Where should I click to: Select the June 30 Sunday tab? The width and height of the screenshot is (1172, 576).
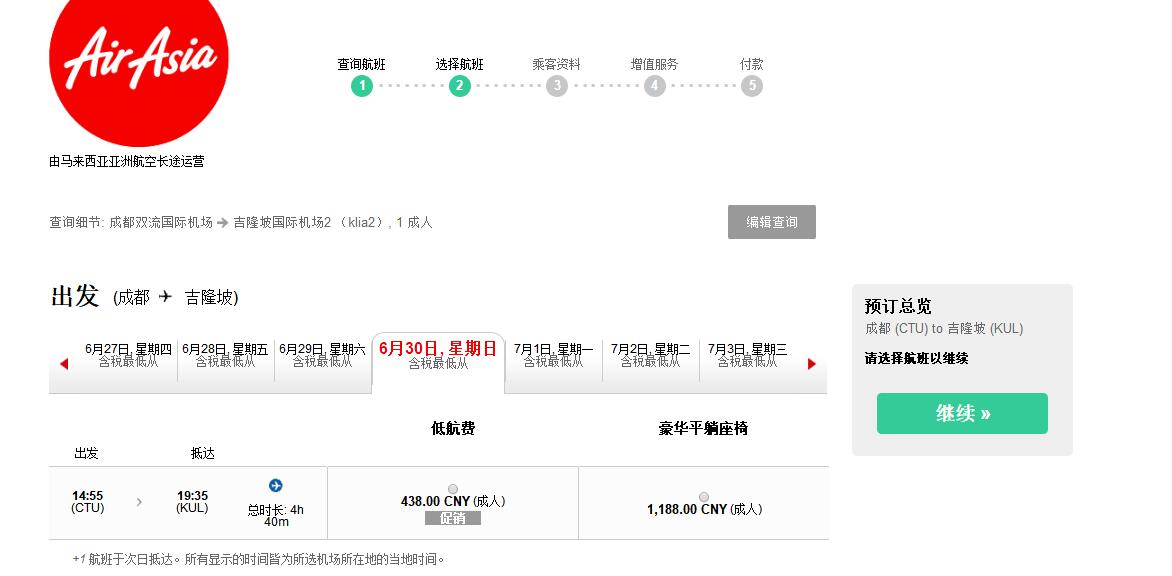pyautogui.click(x=438, y=355)
